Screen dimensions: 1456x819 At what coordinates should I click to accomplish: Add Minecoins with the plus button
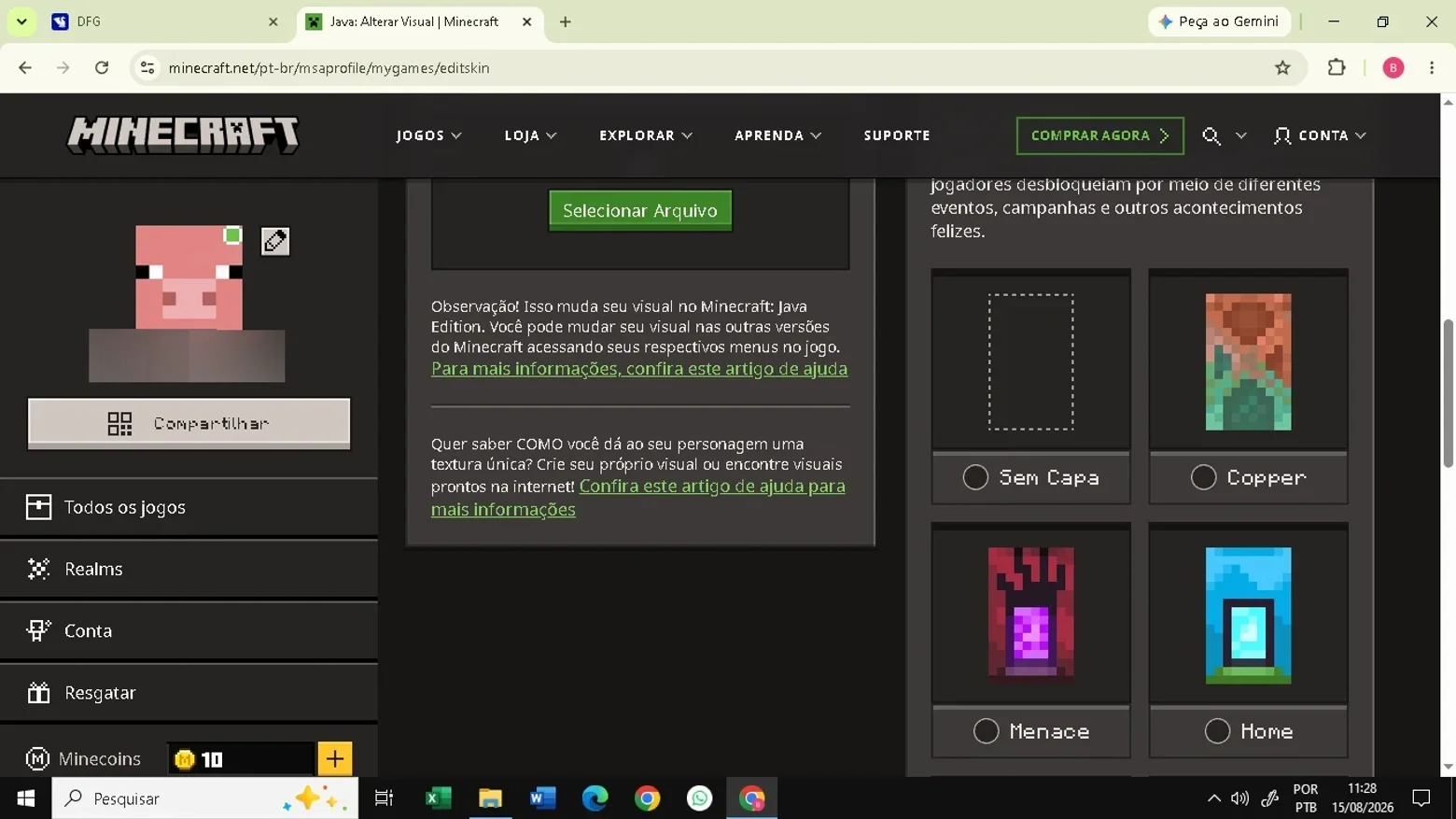click(x=335, y=758)
